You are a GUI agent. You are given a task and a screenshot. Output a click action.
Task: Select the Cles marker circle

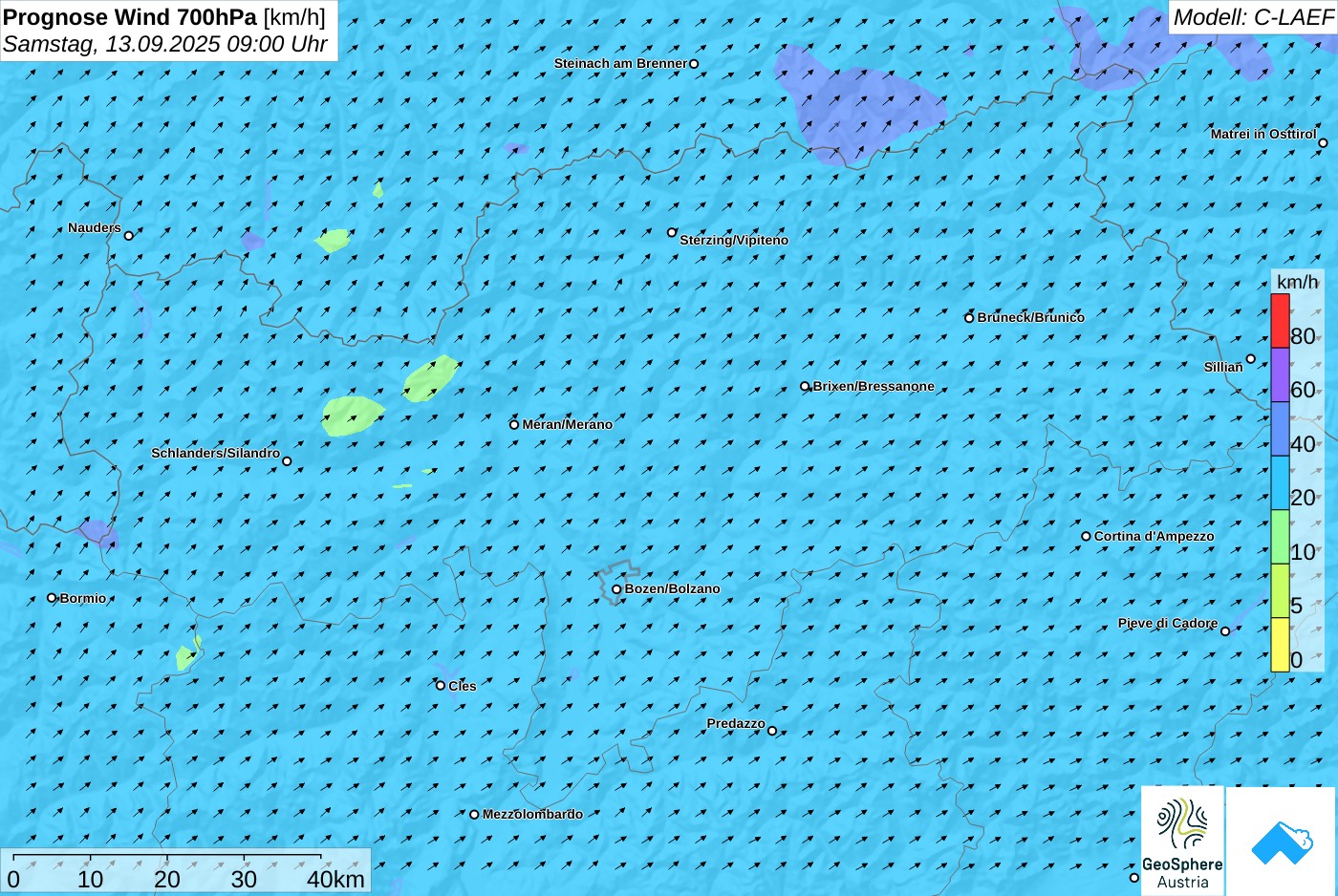pyautogui.click(x=441, y=686)
